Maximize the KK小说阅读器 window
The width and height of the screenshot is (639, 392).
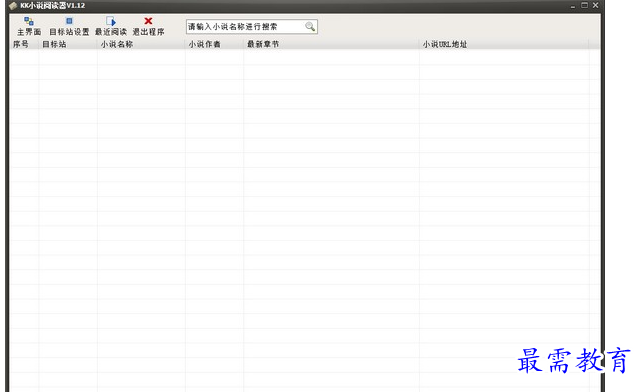tap(584, 5)
